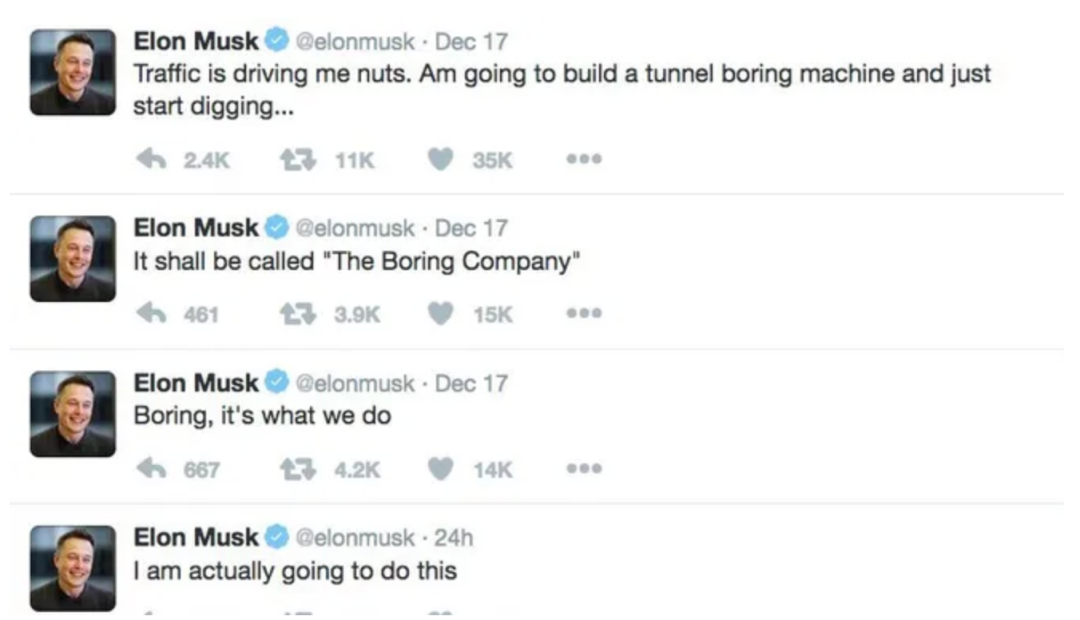Open Elon Musk name on first tweet

pos(196,42)
